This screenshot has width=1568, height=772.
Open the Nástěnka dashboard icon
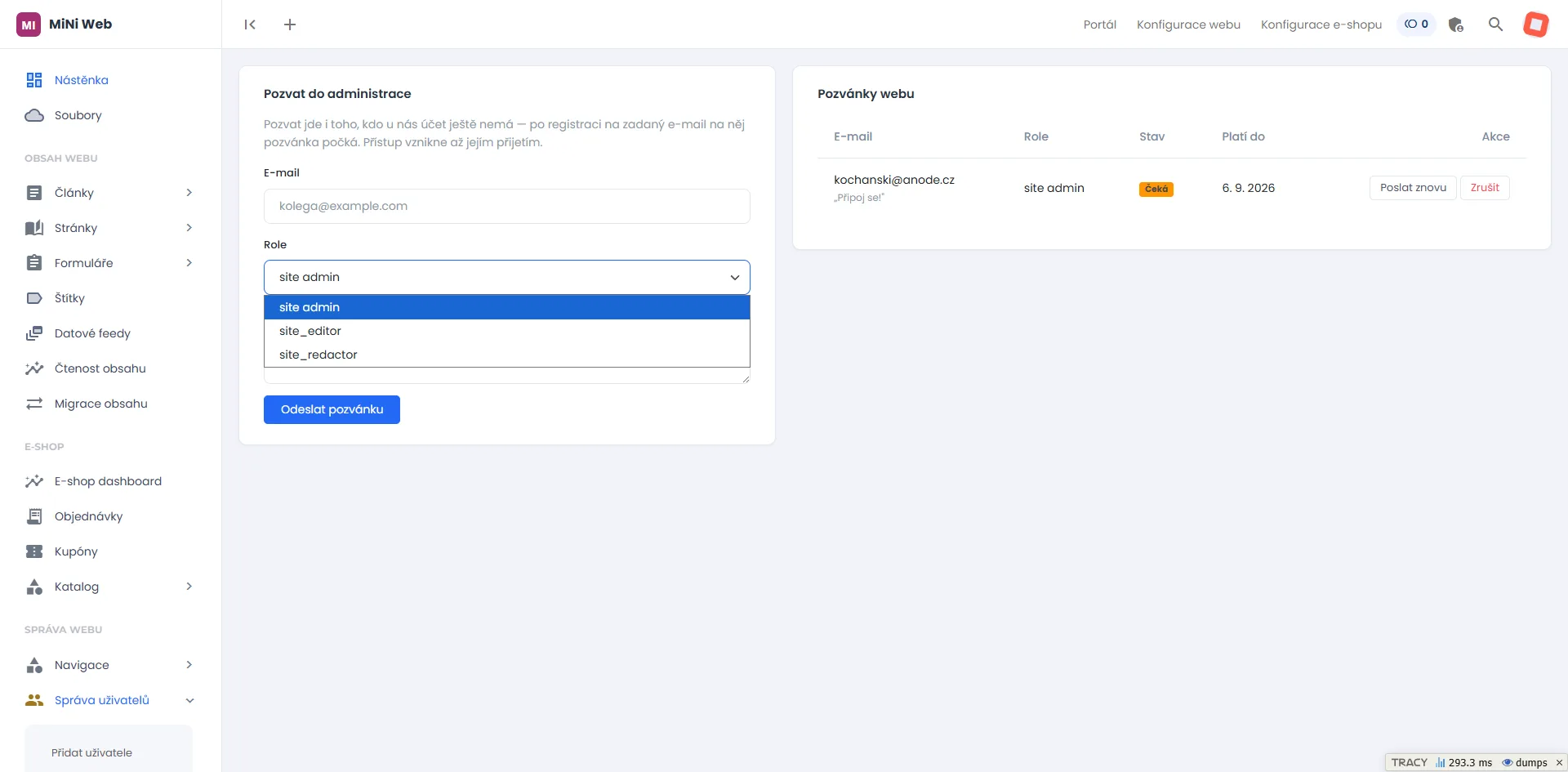click(x=34, y=80)
